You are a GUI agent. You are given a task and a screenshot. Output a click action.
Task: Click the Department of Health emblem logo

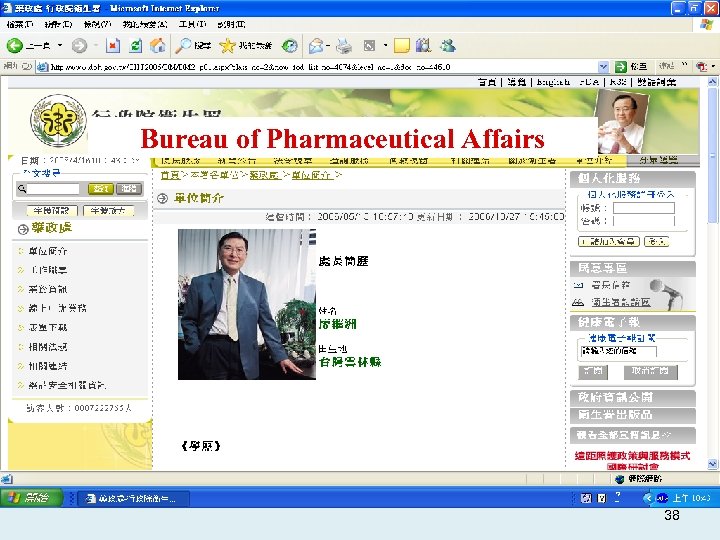pos(58,120)
